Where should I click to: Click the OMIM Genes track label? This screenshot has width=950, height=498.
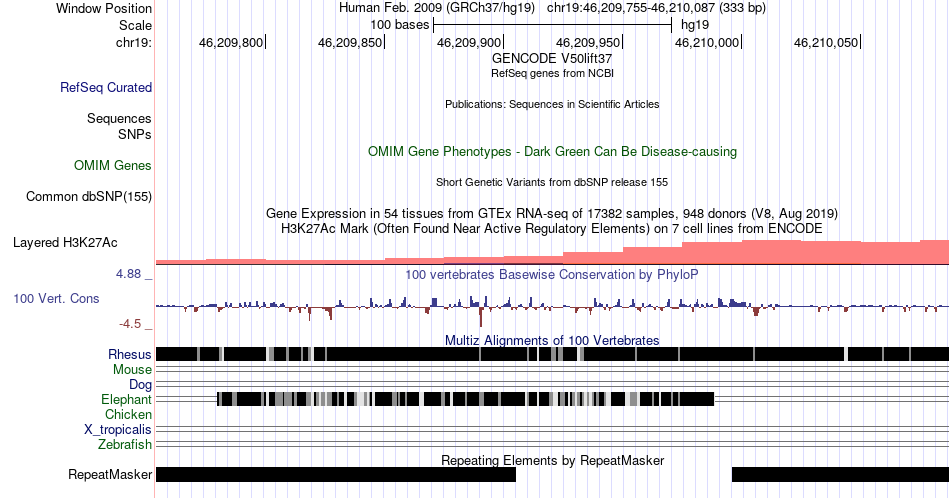pyautogui.click(x=113, y=165)
